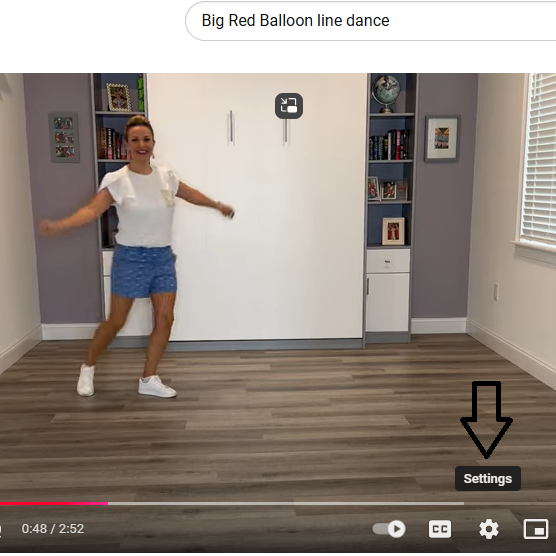Click the globe on the right bookshelf
556x556 pixels.
coord(386,93)
